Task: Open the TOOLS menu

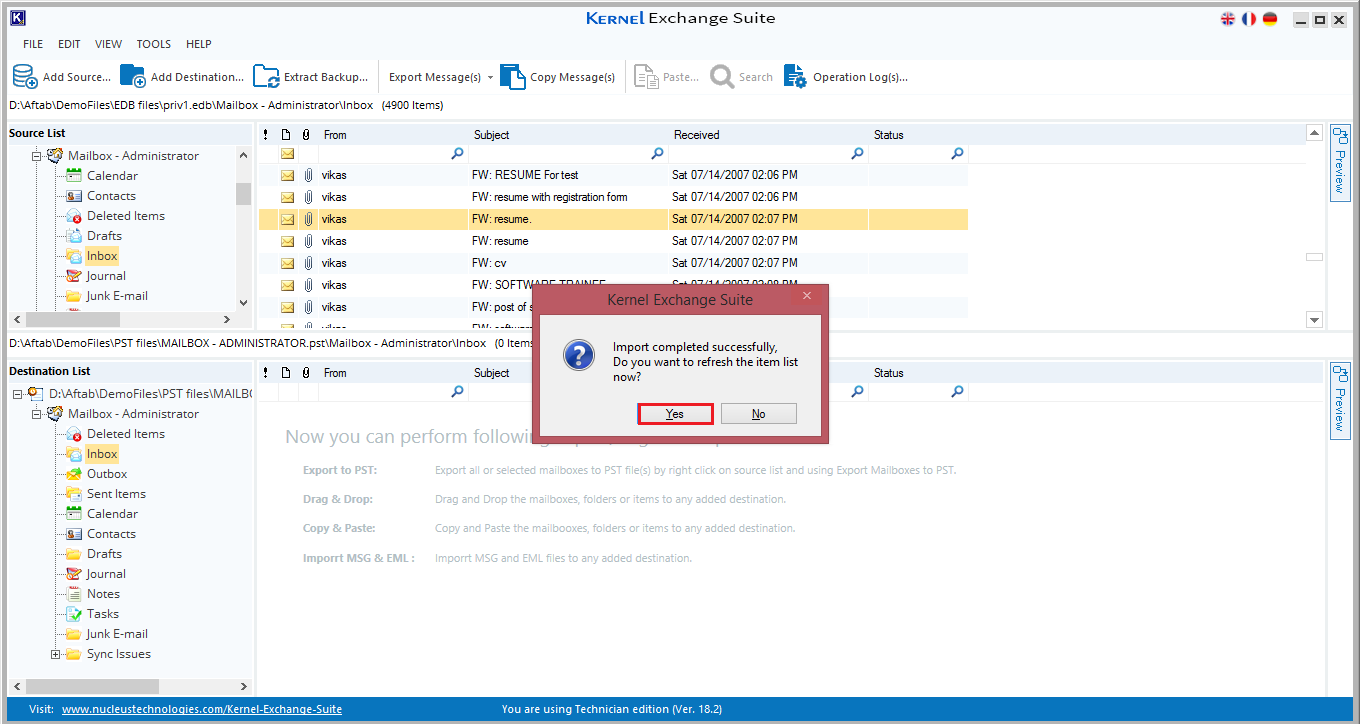Action: tap(153, 44)
